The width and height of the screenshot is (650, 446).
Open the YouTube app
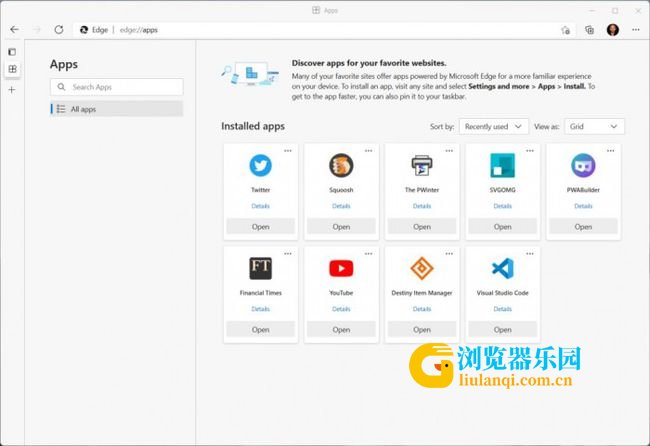341,330
